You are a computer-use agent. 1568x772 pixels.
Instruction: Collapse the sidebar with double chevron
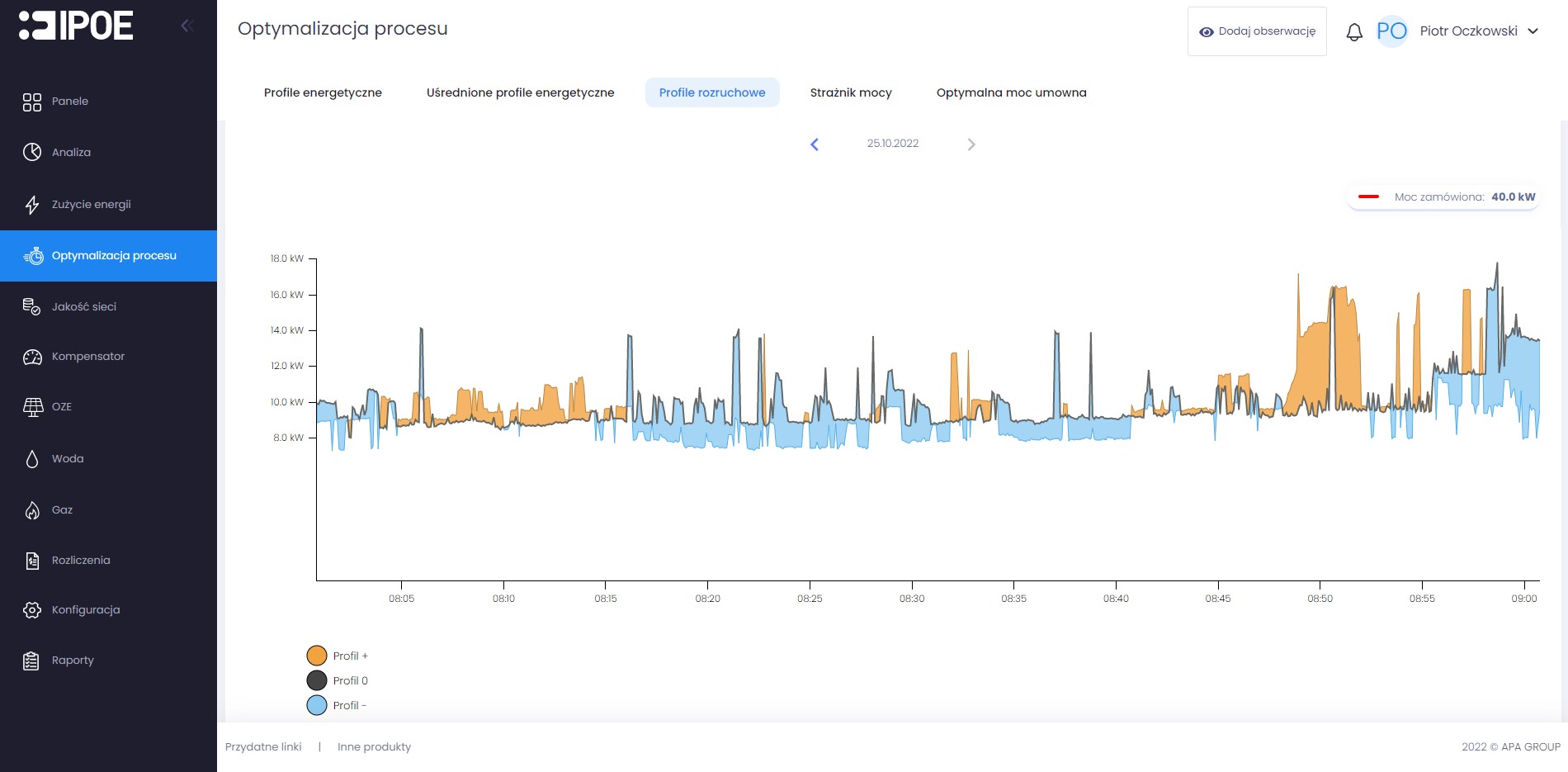click(187, 26)
